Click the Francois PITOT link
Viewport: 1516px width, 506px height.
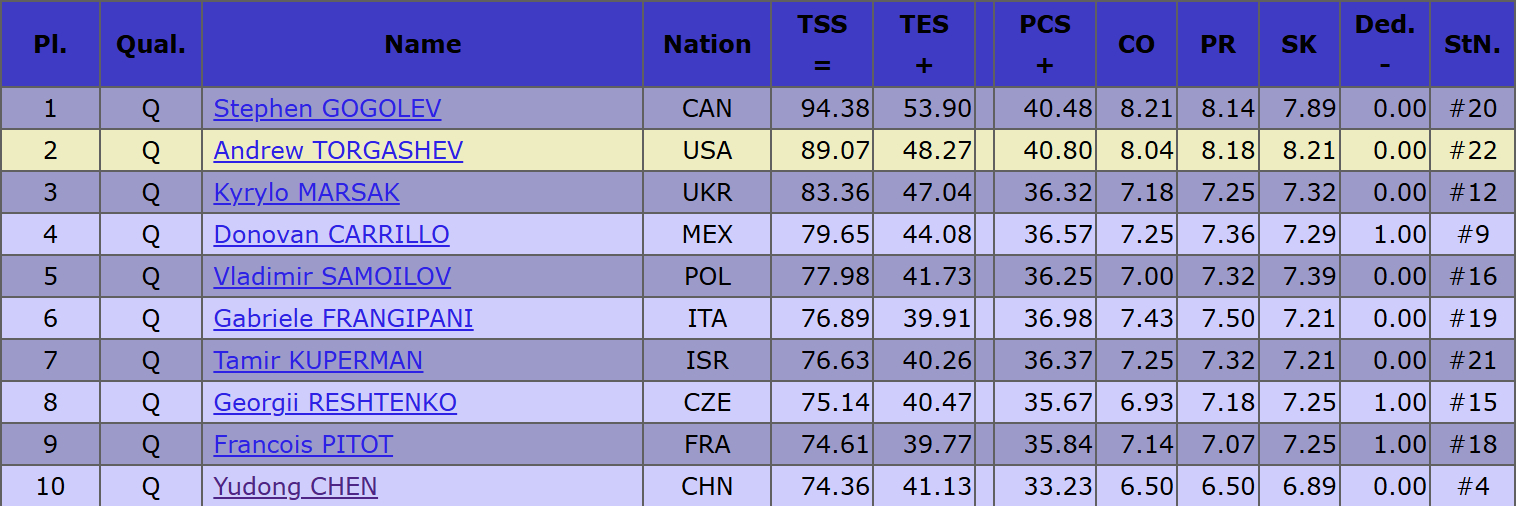(303, 444)
